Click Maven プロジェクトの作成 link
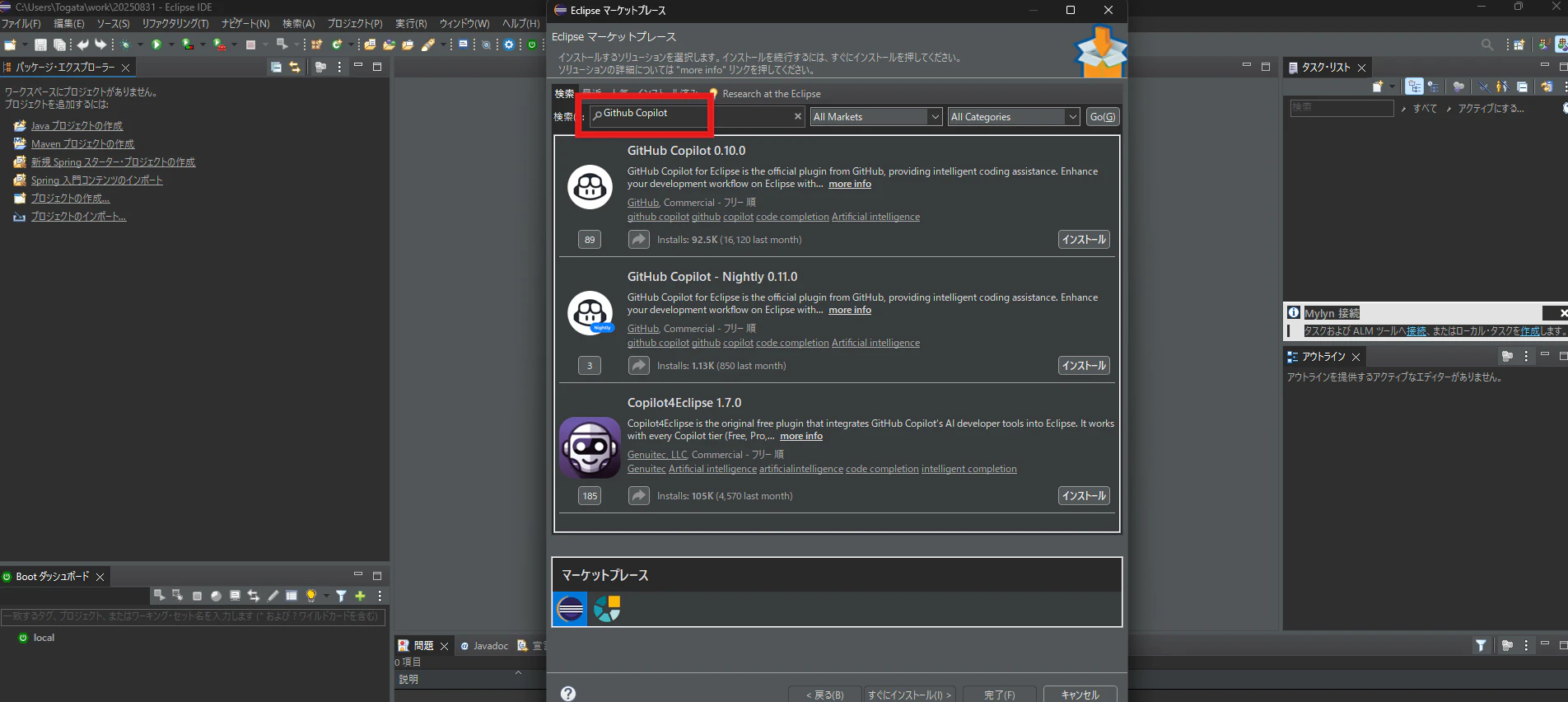1568x702 pixels. tap(82, 144)
